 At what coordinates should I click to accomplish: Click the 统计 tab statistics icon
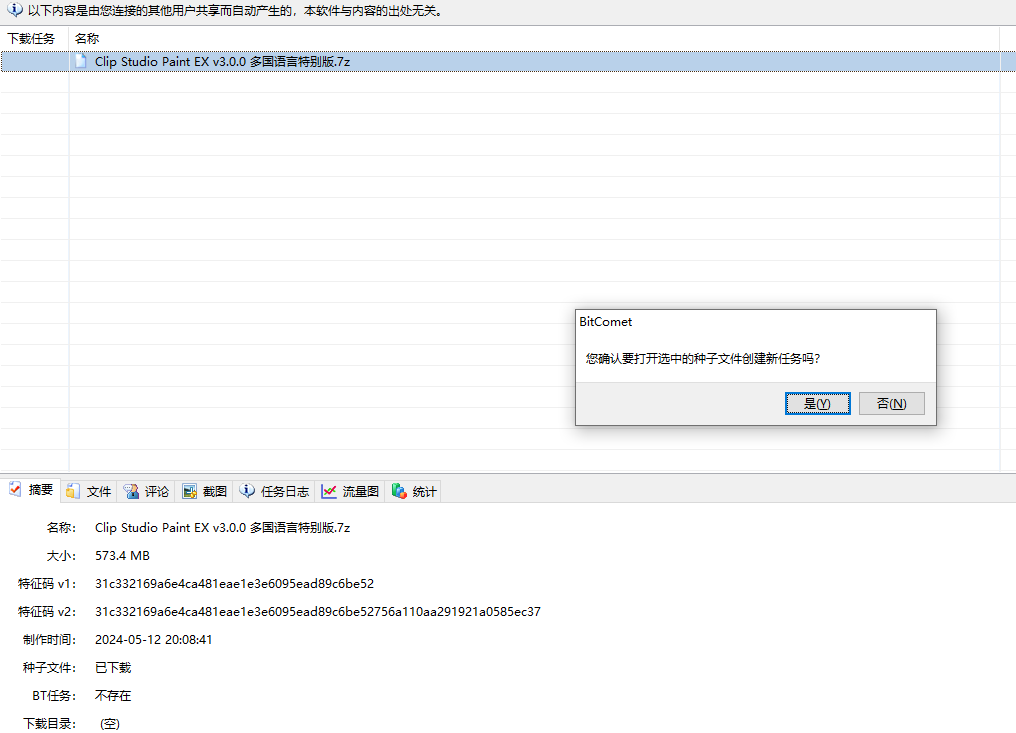tap(399, 491)
